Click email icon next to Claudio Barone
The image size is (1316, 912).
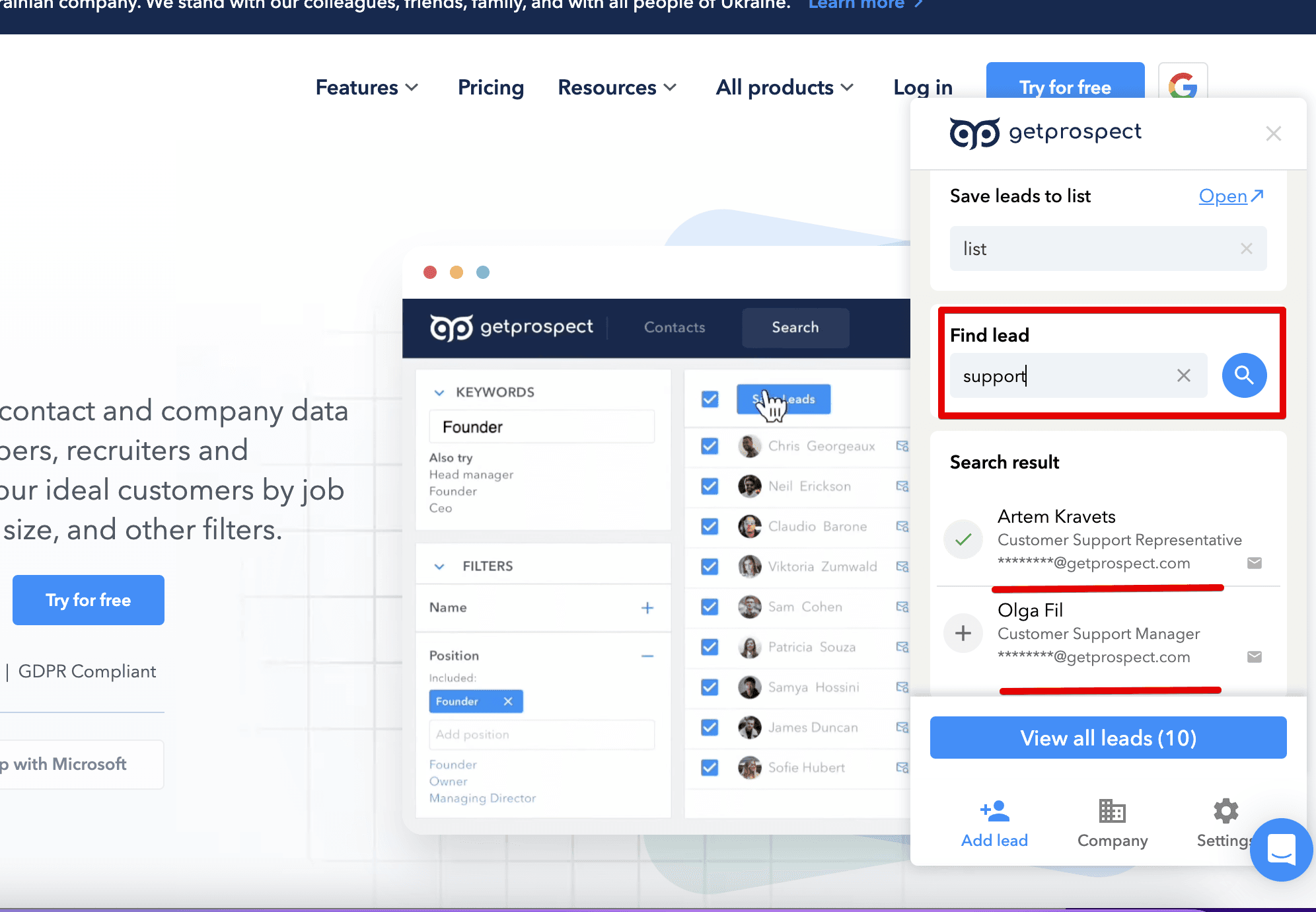[902, 527]
